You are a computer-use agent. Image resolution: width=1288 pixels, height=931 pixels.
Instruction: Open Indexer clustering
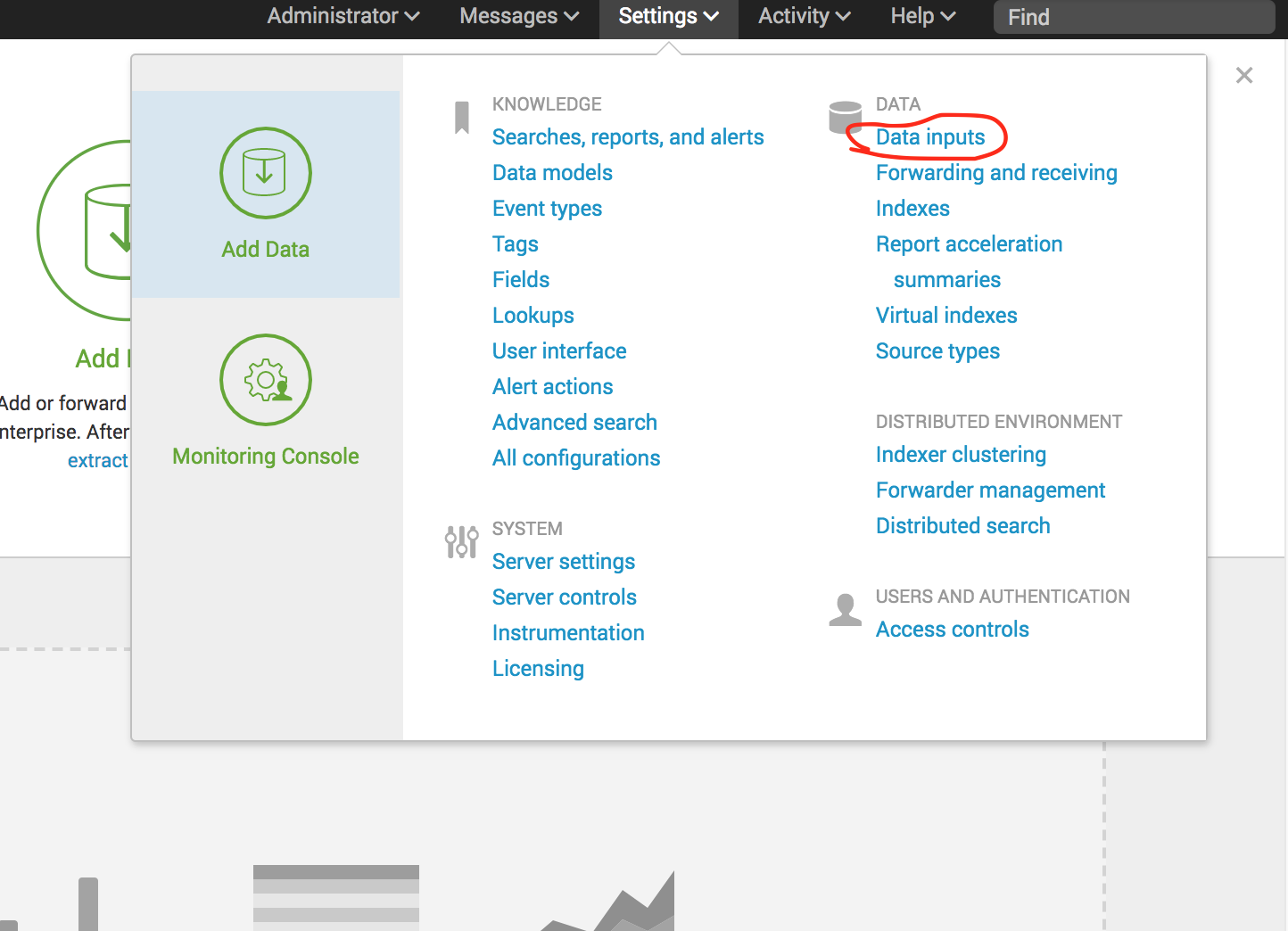[961, 455]
